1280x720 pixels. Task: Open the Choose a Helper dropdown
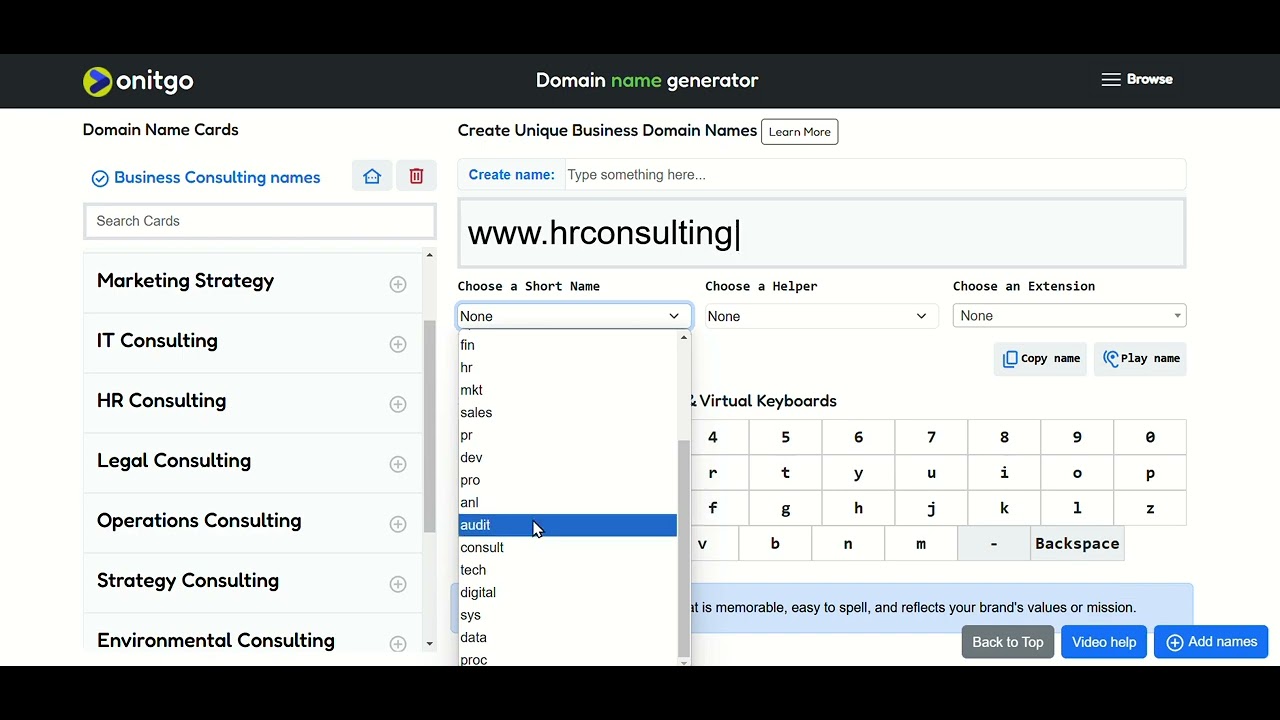pyautogui.click(x=821, y=316)
